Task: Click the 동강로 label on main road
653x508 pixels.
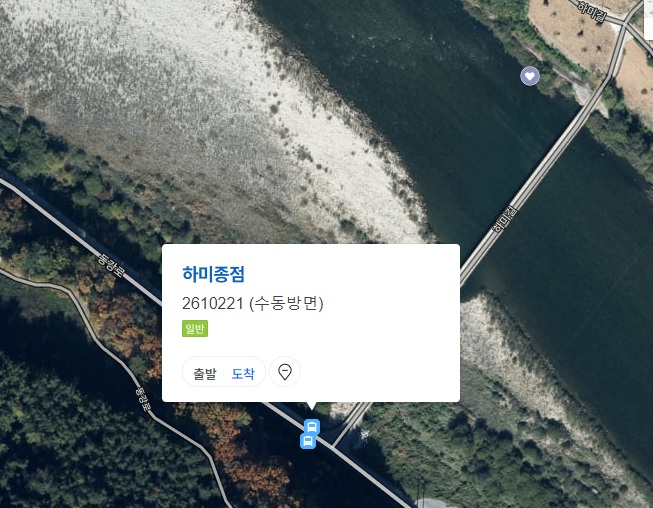Action: pyautogui.click(x=111, y=265)
